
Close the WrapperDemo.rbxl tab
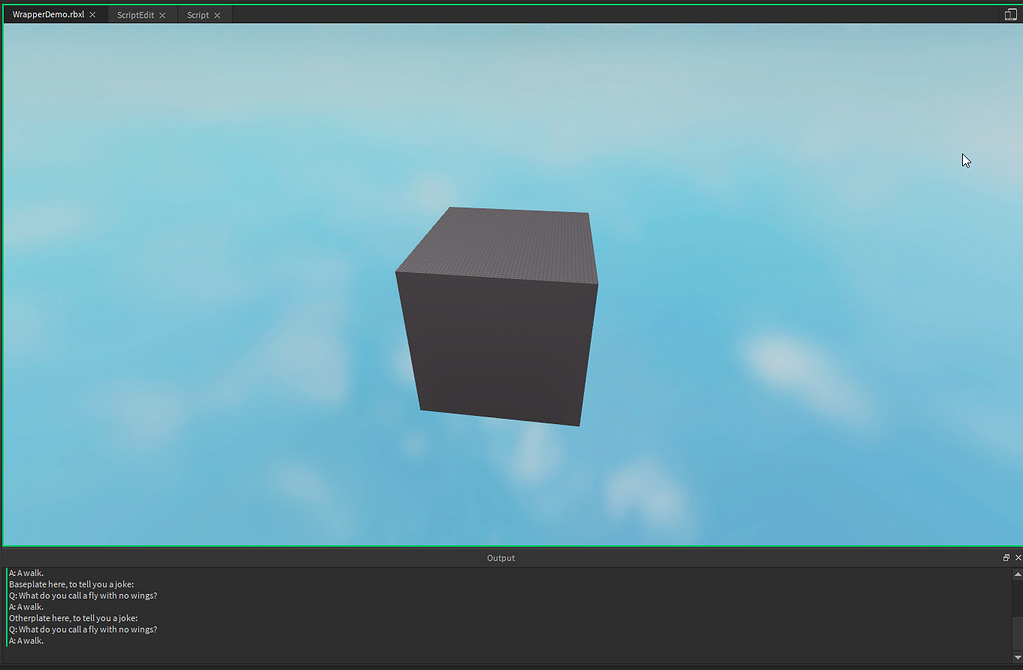(x=92, y=14)
